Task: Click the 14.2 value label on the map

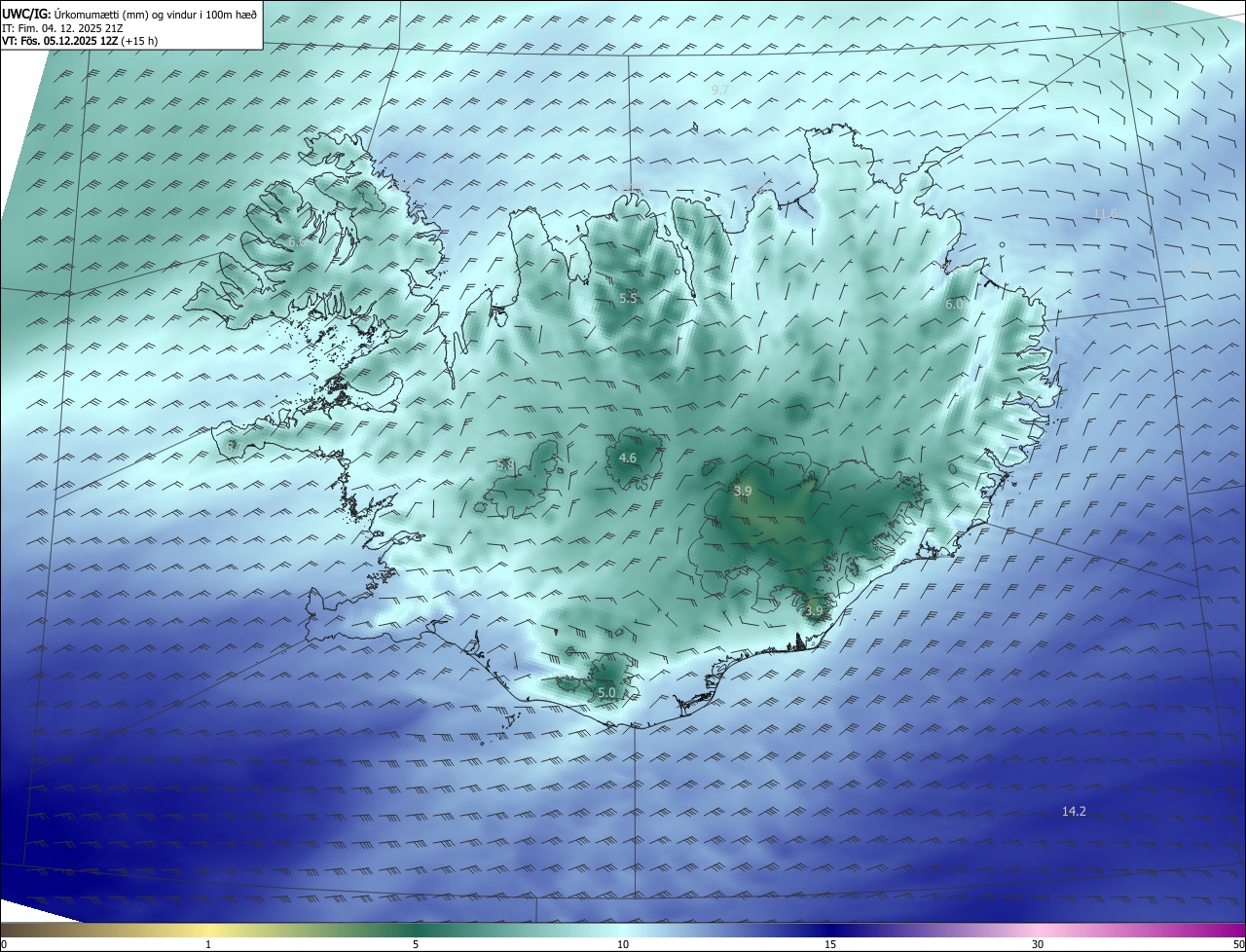Action: pyautogui.click(x=1074, y=811)
